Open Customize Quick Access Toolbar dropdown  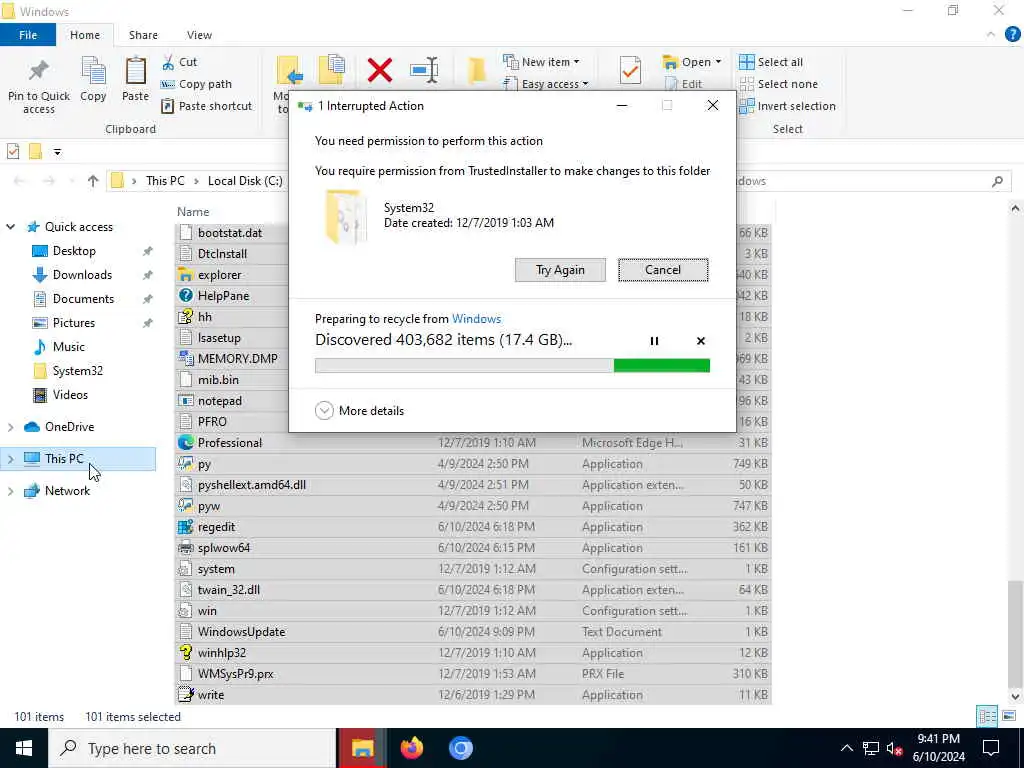click(57, 152)
